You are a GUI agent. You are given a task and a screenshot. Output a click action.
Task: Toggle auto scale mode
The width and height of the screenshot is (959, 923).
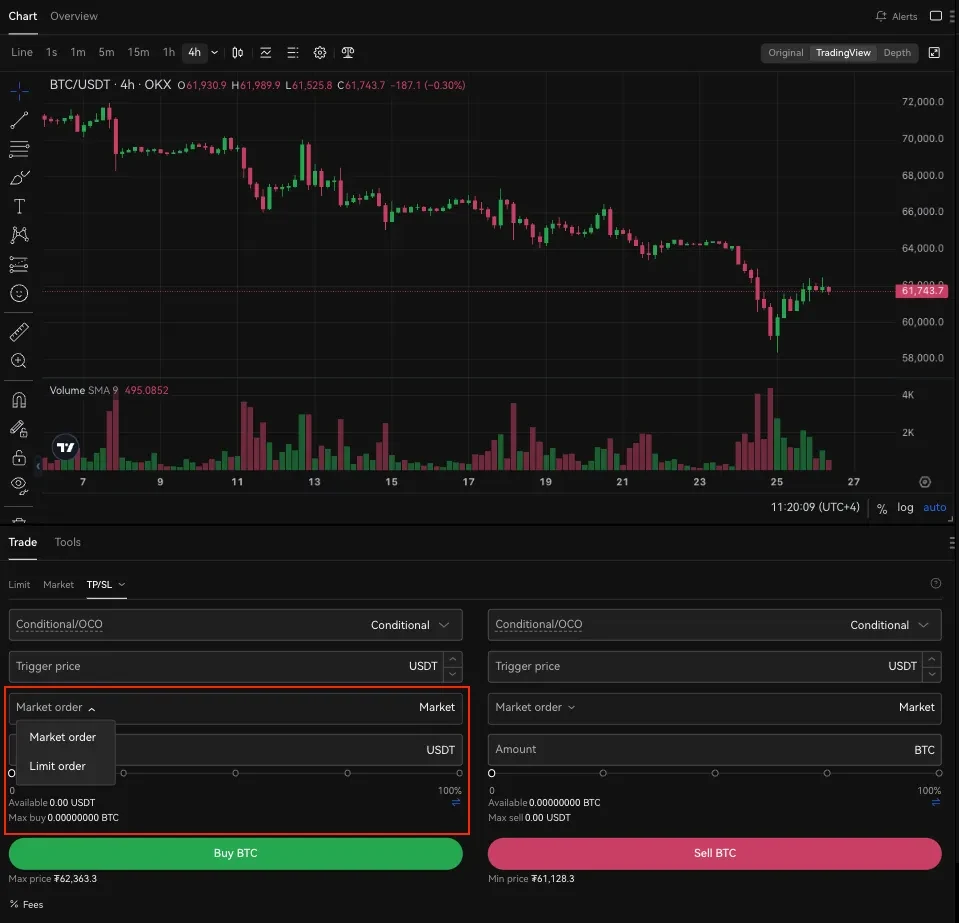(x=935, y=507)
